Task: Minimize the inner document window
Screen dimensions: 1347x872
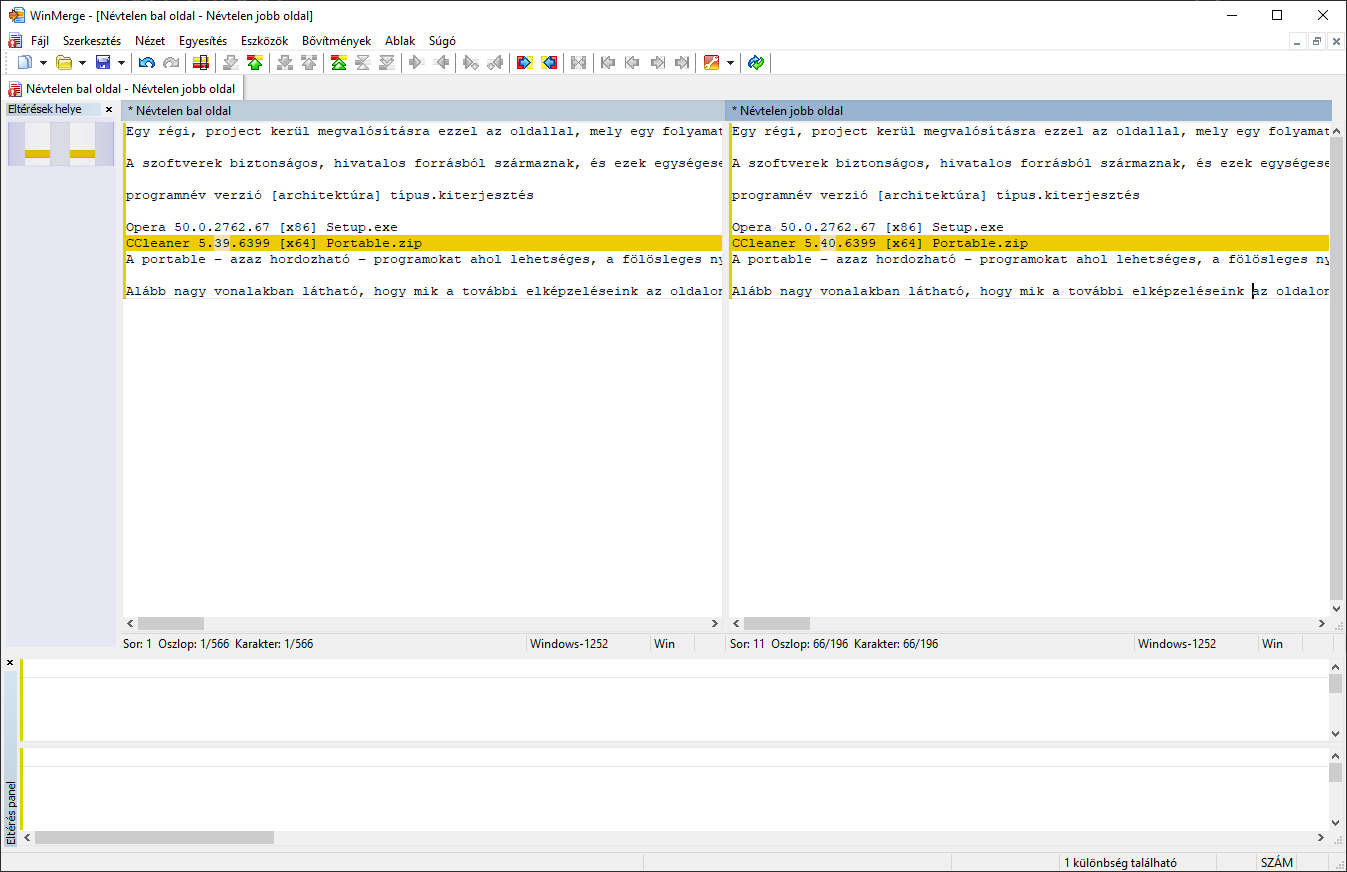Action: (1297, 41)
